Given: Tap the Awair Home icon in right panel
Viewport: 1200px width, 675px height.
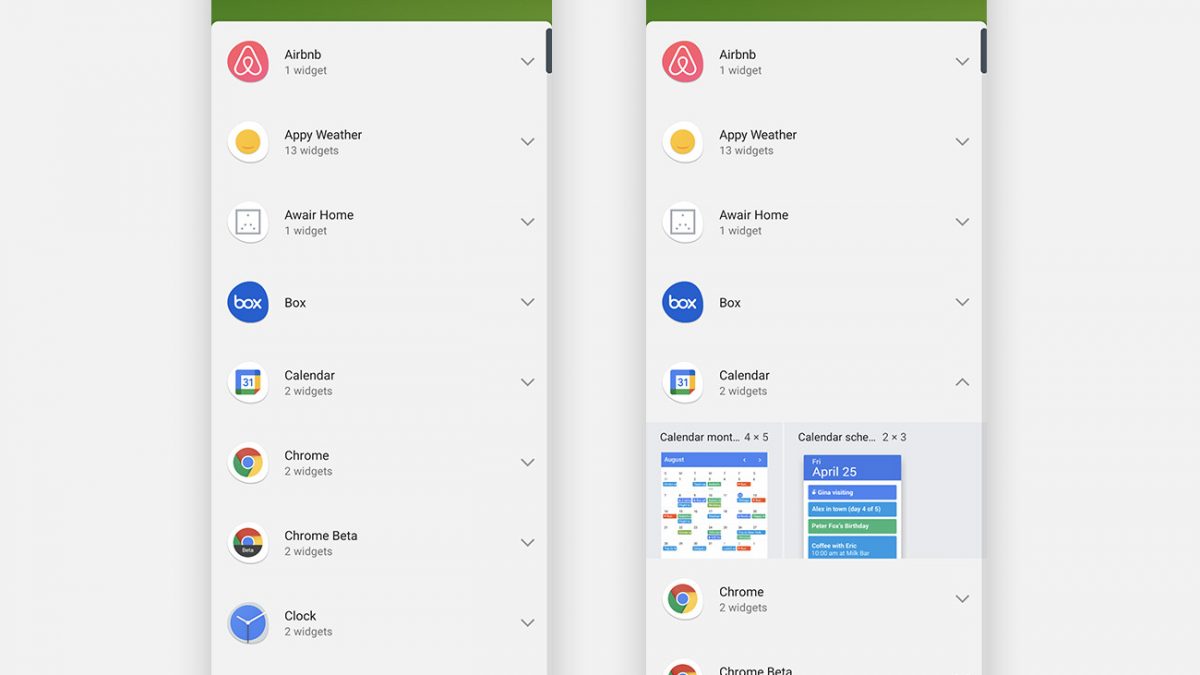Looking at the screenshot, I should [x=683, y=222].
